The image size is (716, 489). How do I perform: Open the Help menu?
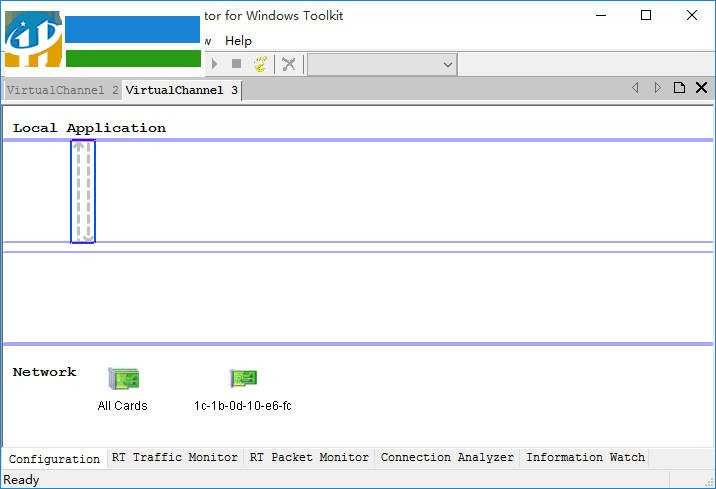[238, 41]
